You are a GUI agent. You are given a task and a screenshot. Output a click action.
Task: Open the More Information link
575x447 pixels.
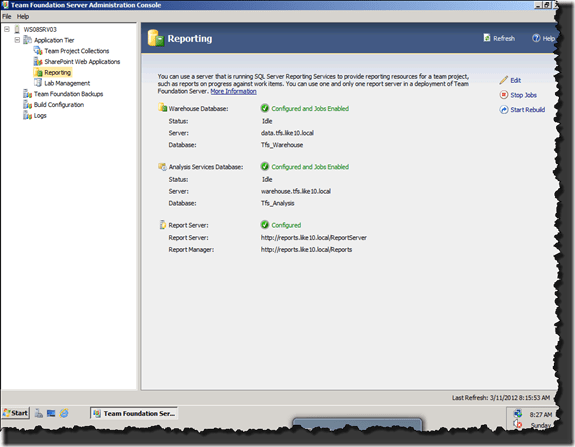pyautogui.click(x=233, y=91)
